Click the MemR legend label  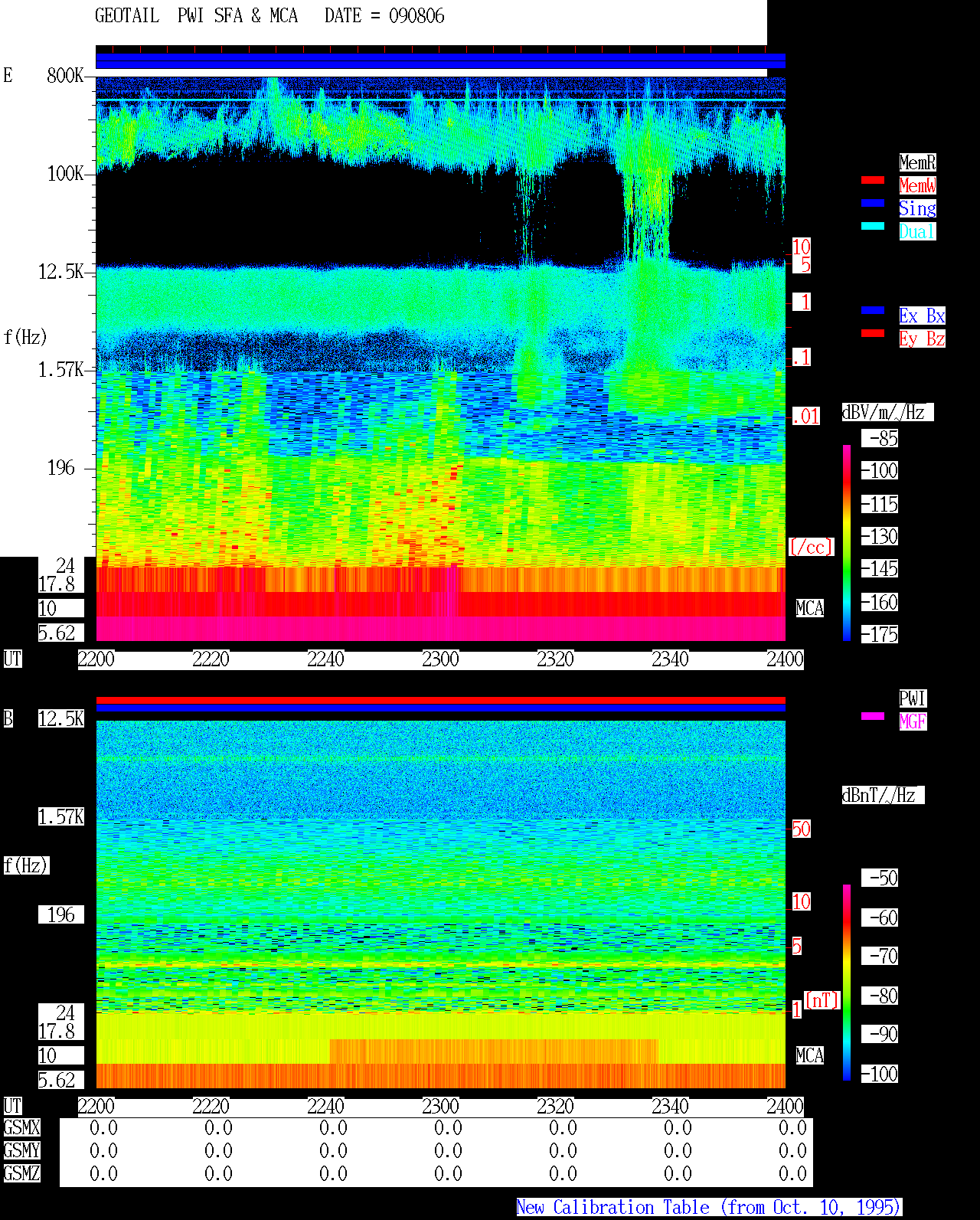point(917,162)
